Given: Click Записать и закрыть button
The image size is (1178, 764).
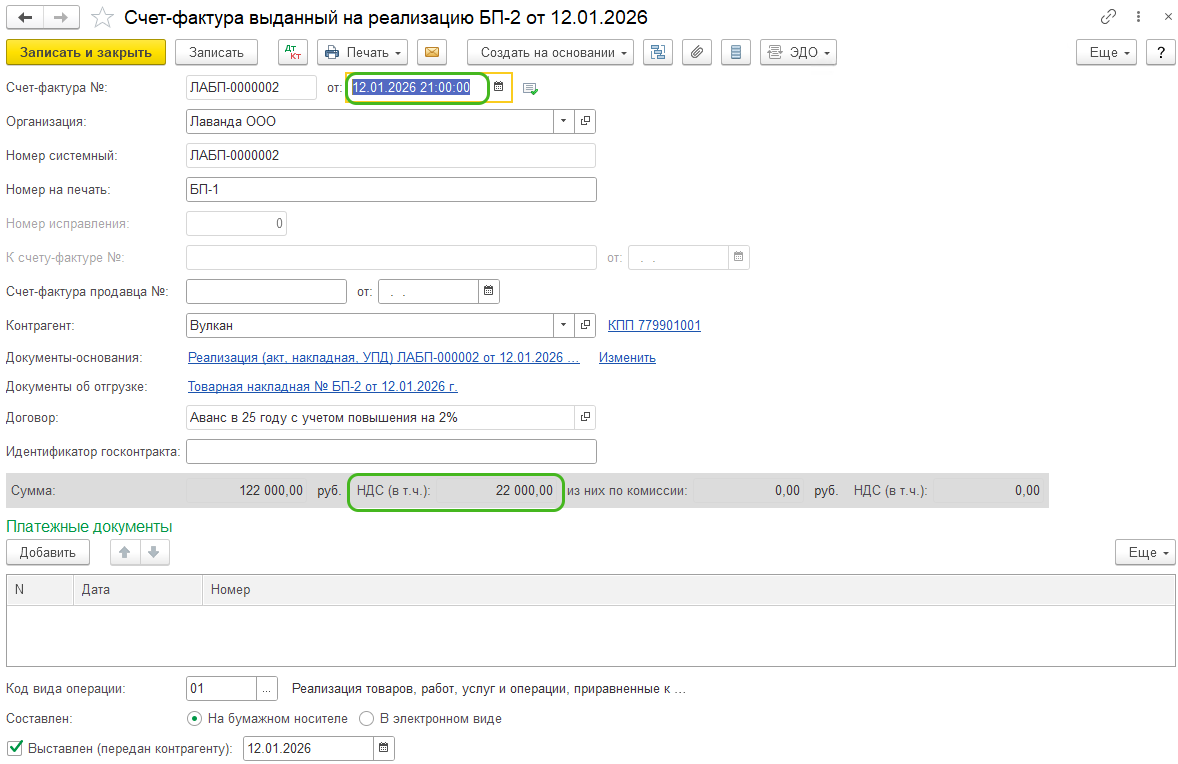Looking at the screenshot, I should coord(86,52).
